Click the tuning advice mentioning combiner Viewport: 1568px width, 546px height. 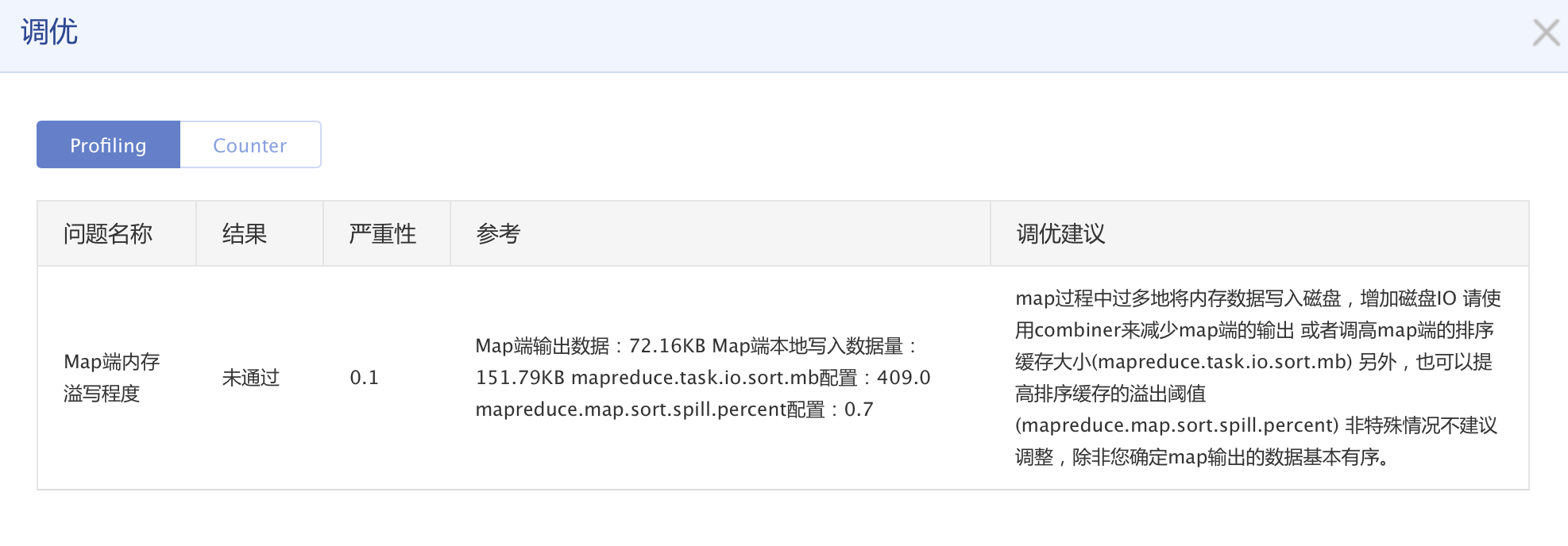click(x=1254, y=330)
